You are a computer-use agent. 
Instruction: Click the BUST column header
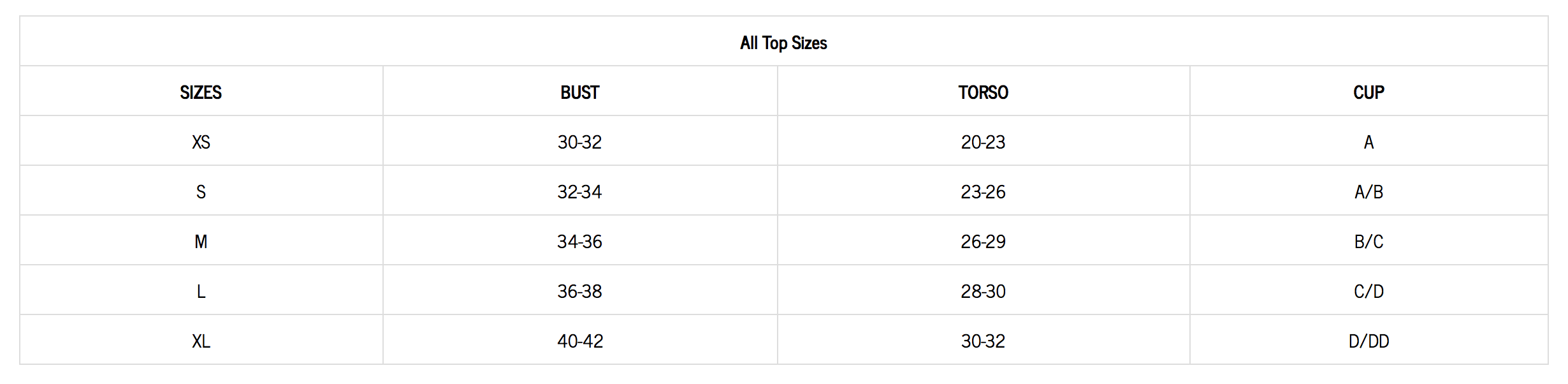(x=579, y=92)
